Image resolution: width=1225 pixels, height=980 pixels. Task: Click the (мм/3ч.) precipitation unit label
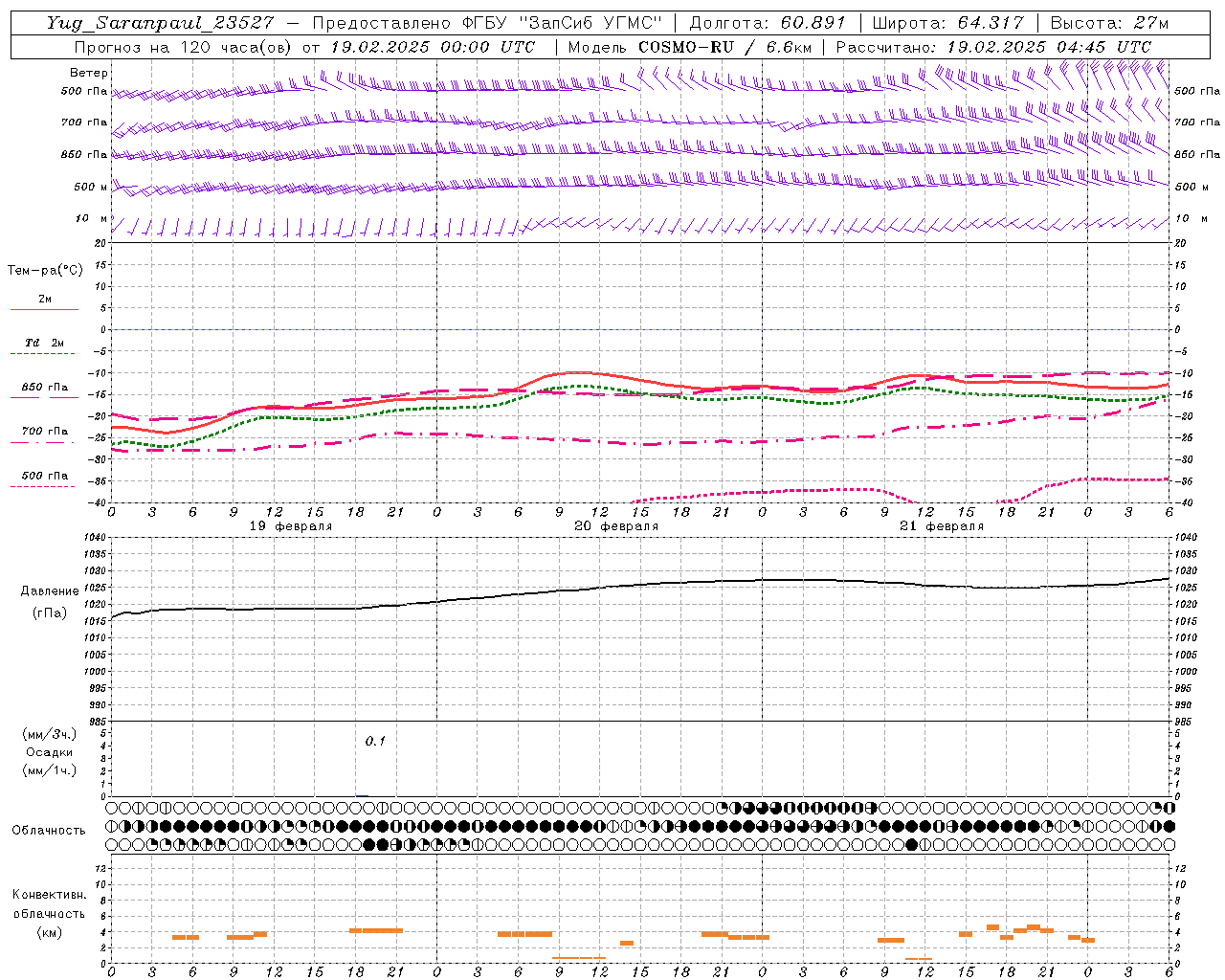(x=50, y=734)
